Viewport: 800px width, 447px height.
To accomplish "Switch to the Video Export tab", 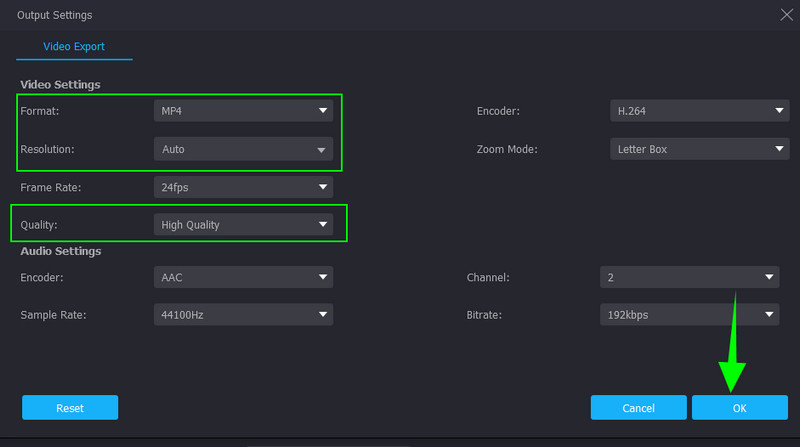I will [x=74, y=47].
